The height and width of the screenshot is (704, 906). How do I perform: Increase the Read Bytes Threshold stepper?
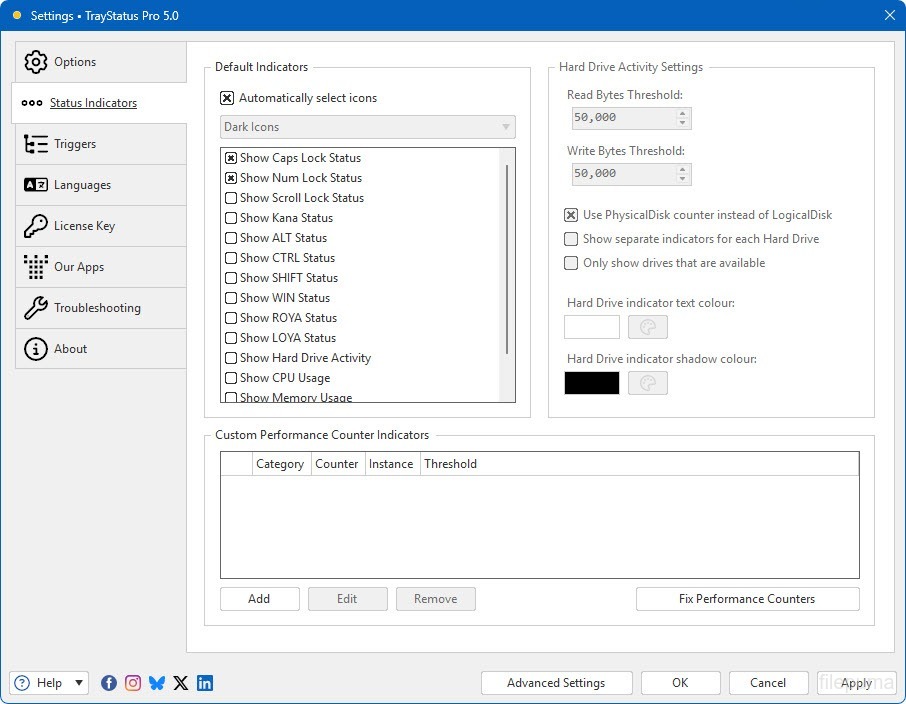click(683, 113)
